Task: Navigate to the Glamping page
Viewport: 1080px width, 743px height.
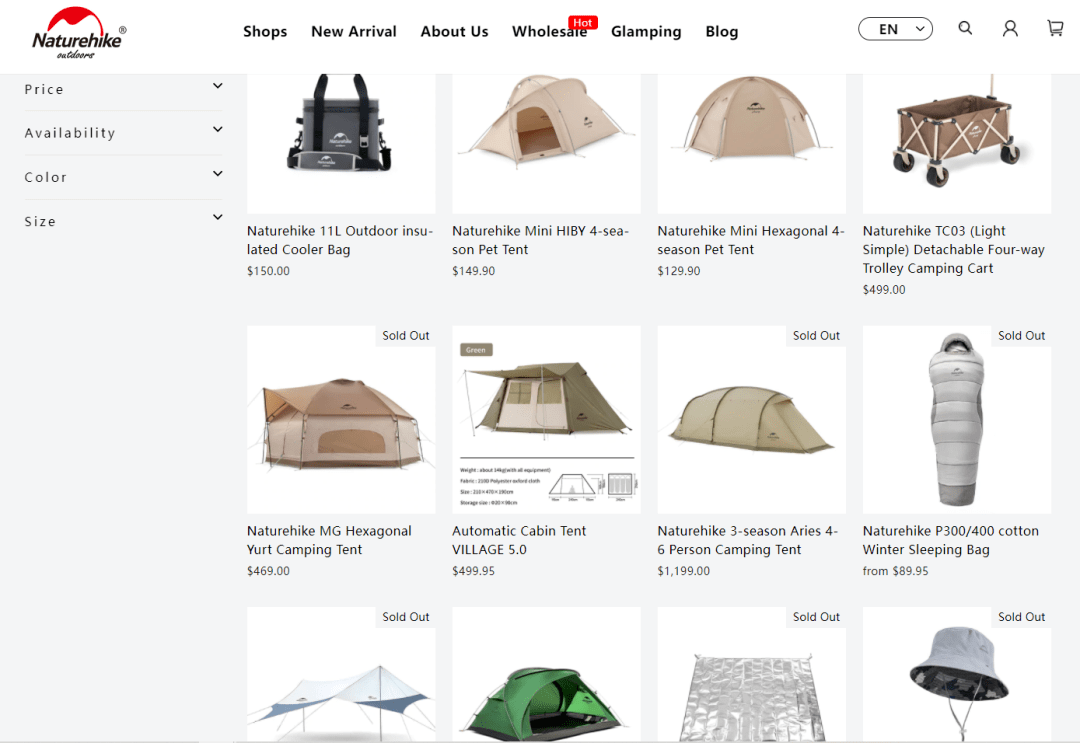Action: [646, 31]
